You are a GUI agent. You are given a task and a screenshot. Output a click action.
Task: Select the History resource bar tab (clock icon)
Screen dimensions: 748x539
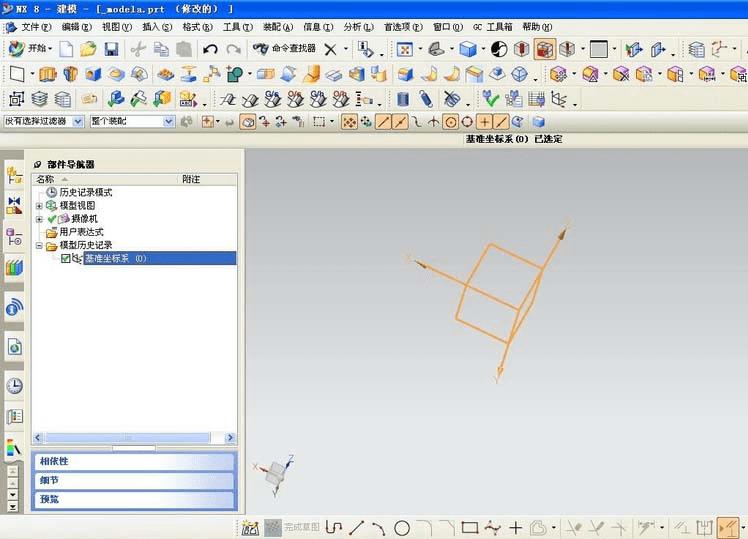click(14, 385)
